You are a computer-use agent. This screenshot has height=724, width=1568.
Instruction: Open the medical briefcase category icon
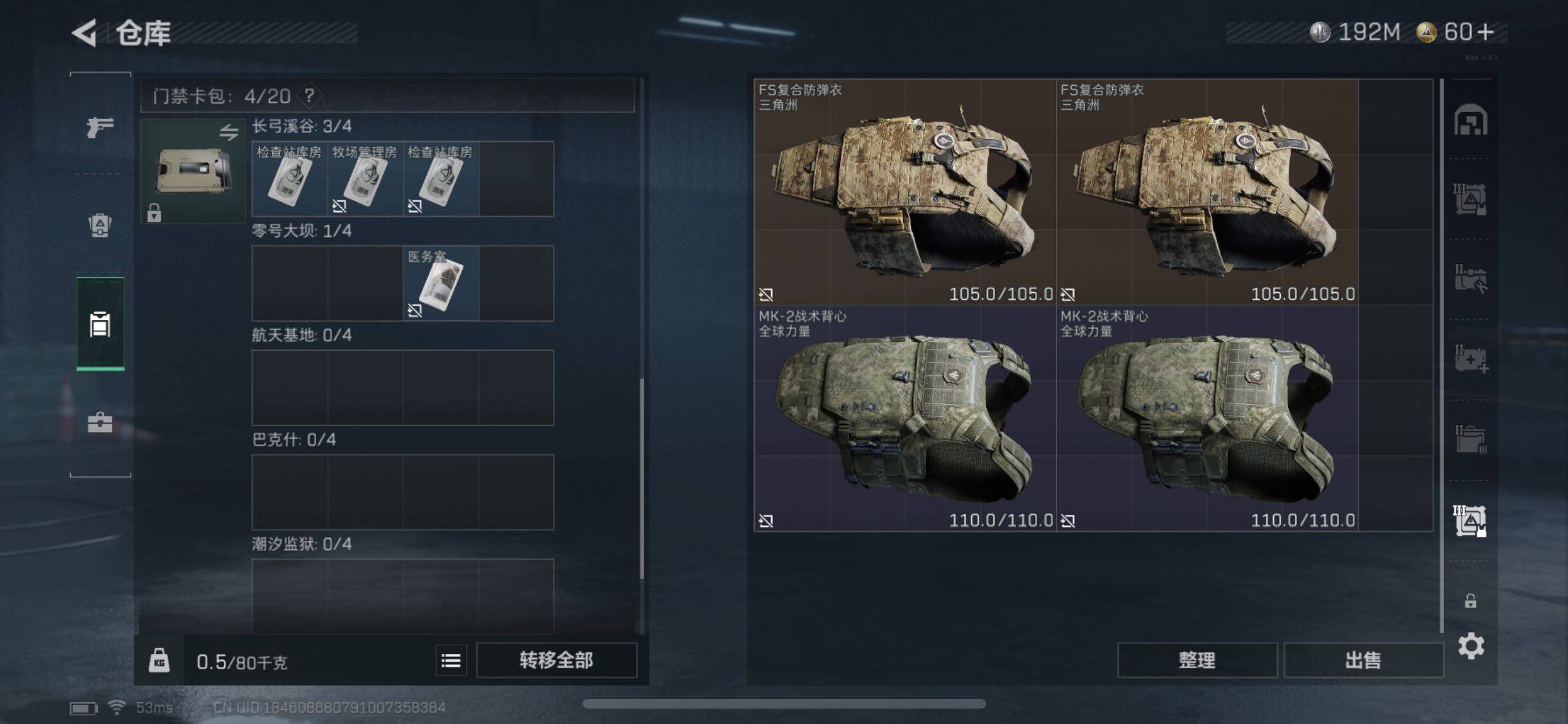pyautogui.click(x=100, y=422)
